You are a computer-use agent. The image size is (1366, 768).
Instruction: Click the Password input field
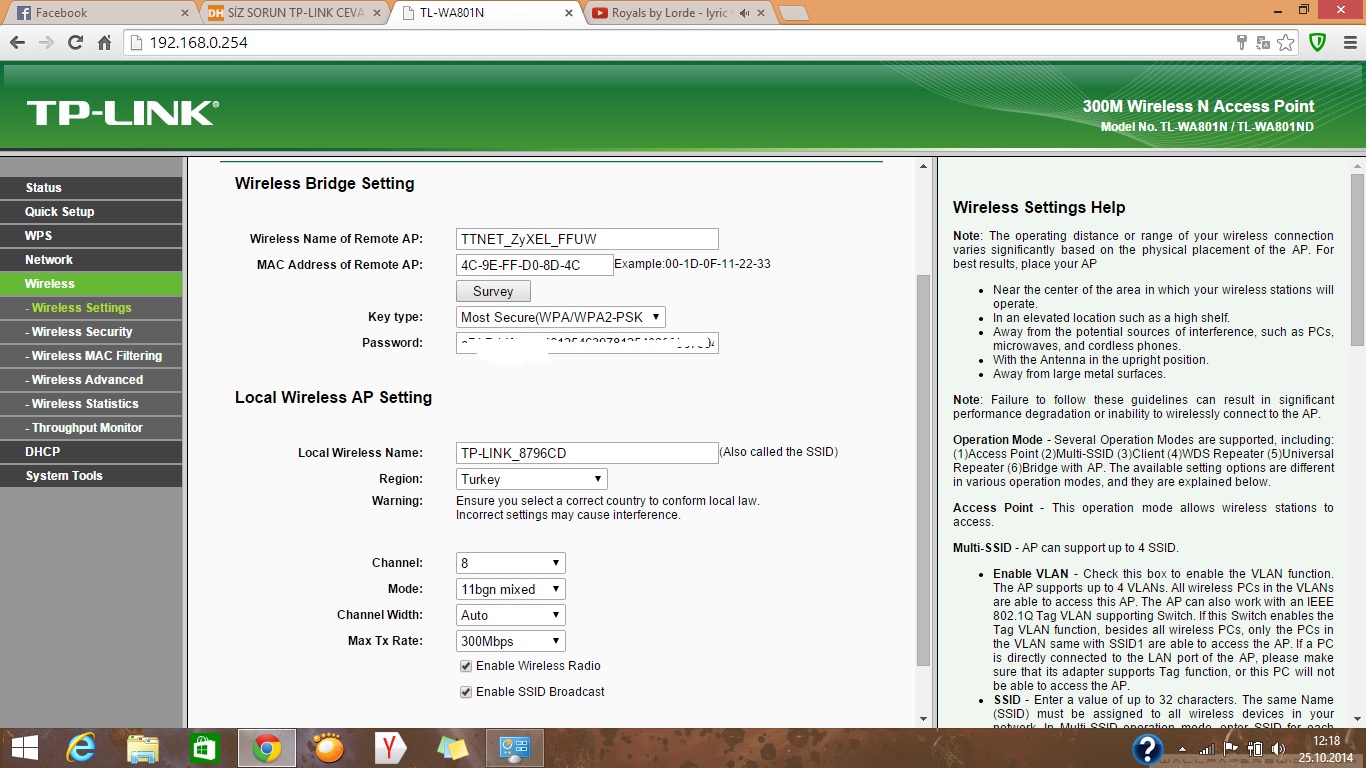click(x=587, y=343)
